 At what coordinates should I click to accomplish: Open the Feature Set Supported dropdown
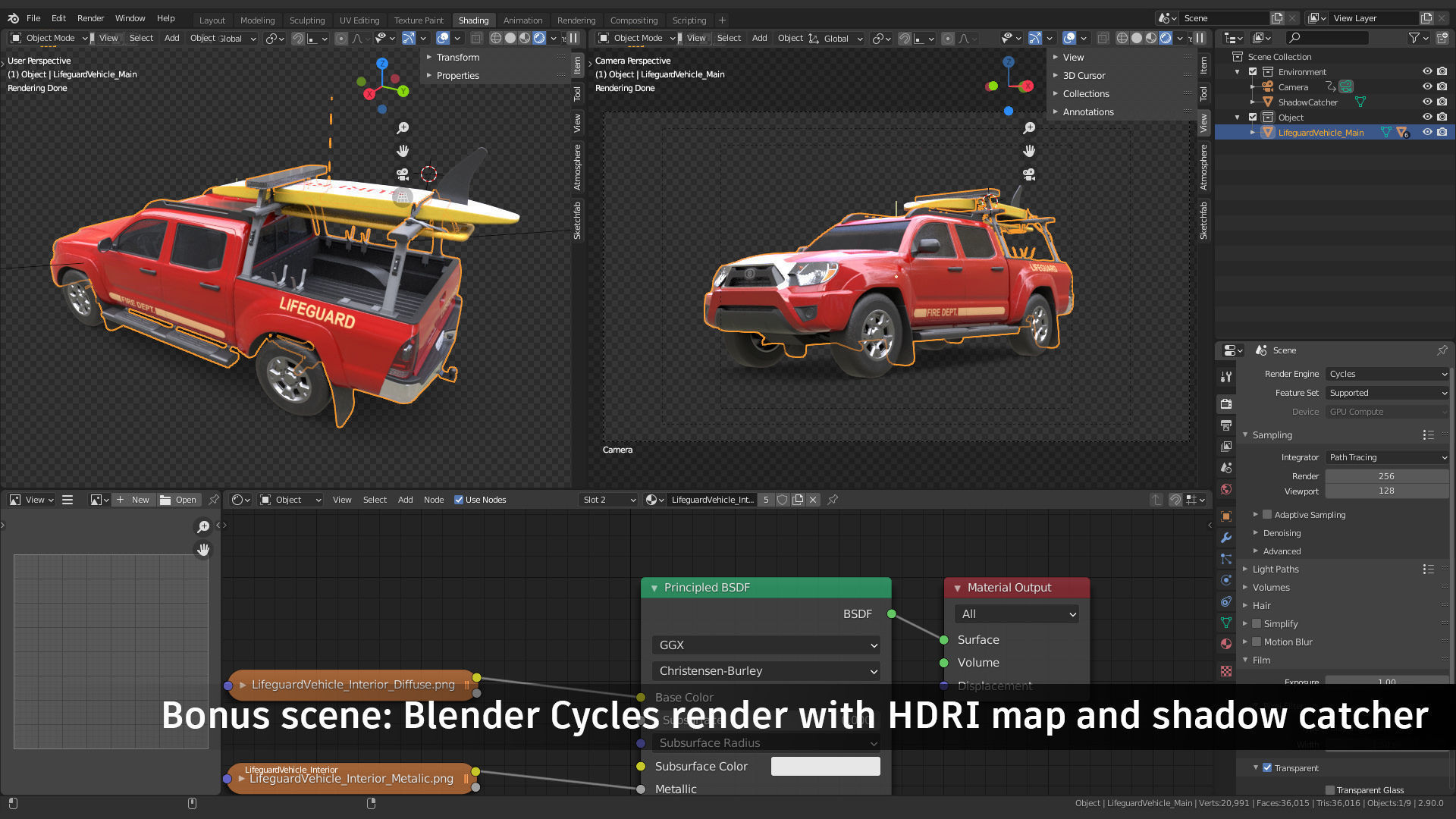point(1387,393)
